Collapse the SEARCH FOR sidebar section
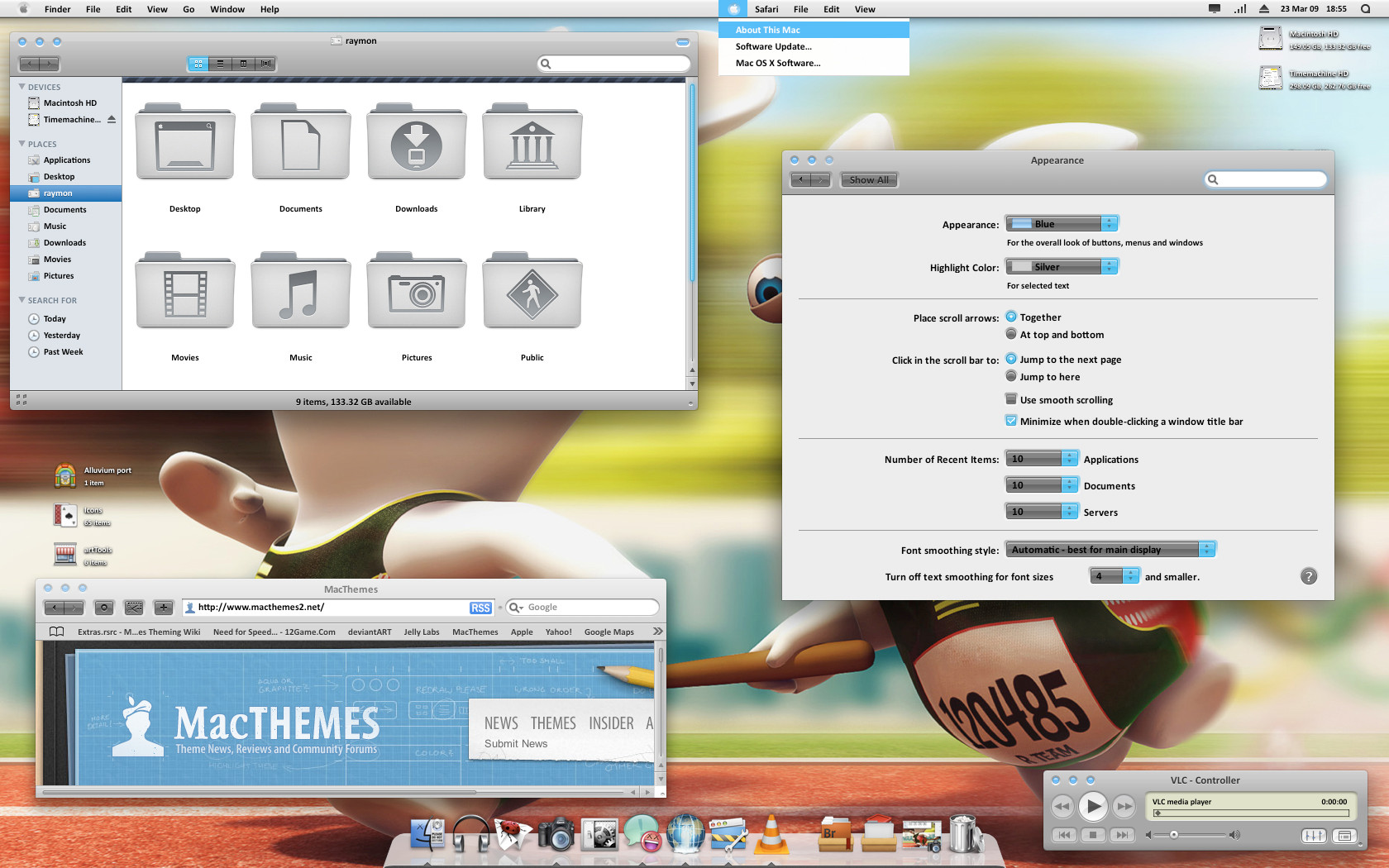The width and height of the screenshot is (1389, 868). tap(21, 300)
